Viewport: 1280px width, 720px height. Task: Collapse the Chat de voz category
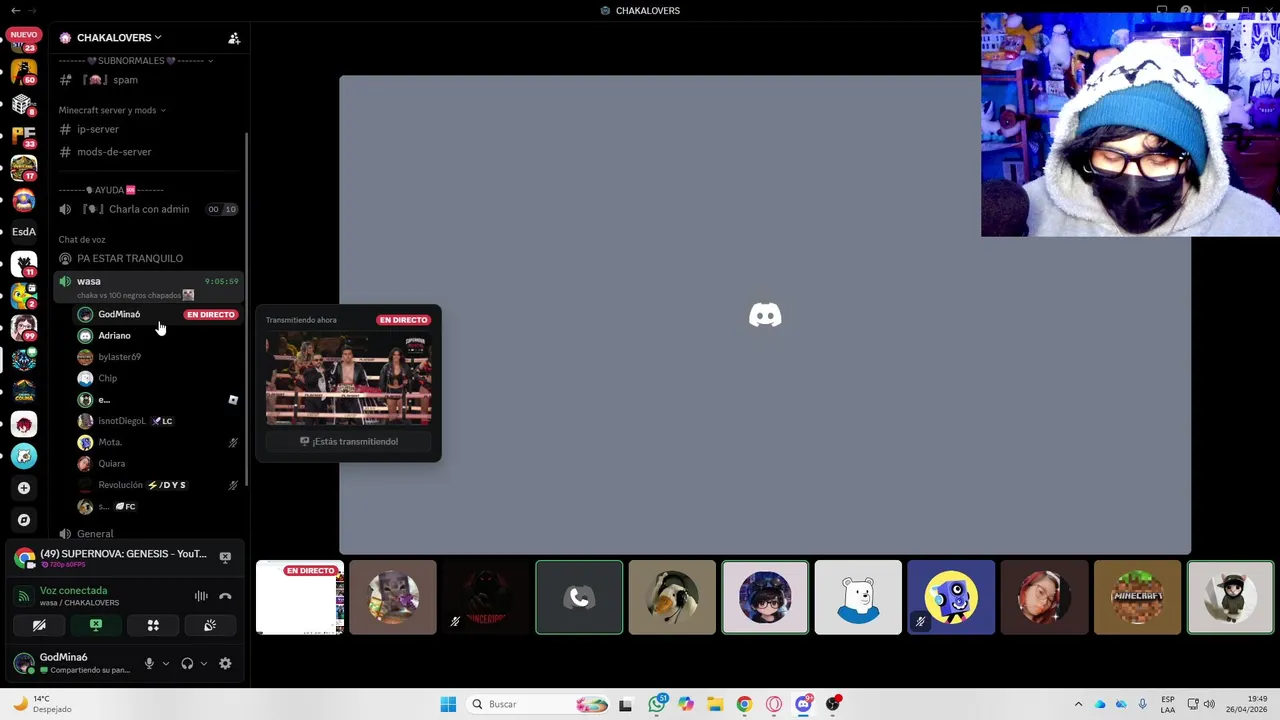tap(82, 240)
